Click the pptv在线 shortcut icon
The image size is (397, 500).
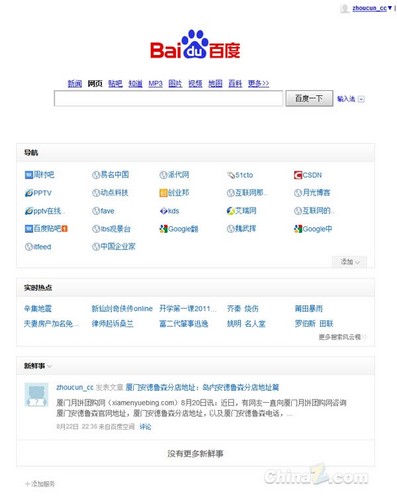[x=29, y=211]
